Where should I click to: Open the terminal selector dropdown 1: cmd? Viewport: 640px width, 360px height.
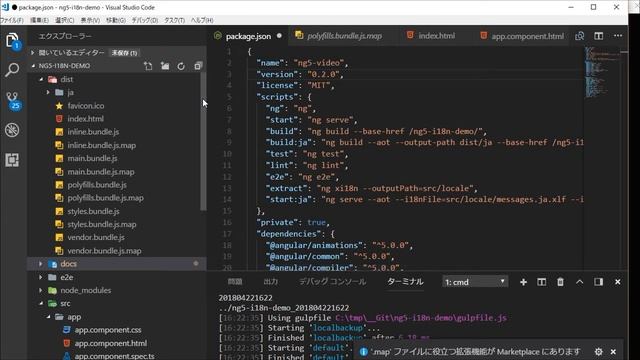(x=475, y=282)
